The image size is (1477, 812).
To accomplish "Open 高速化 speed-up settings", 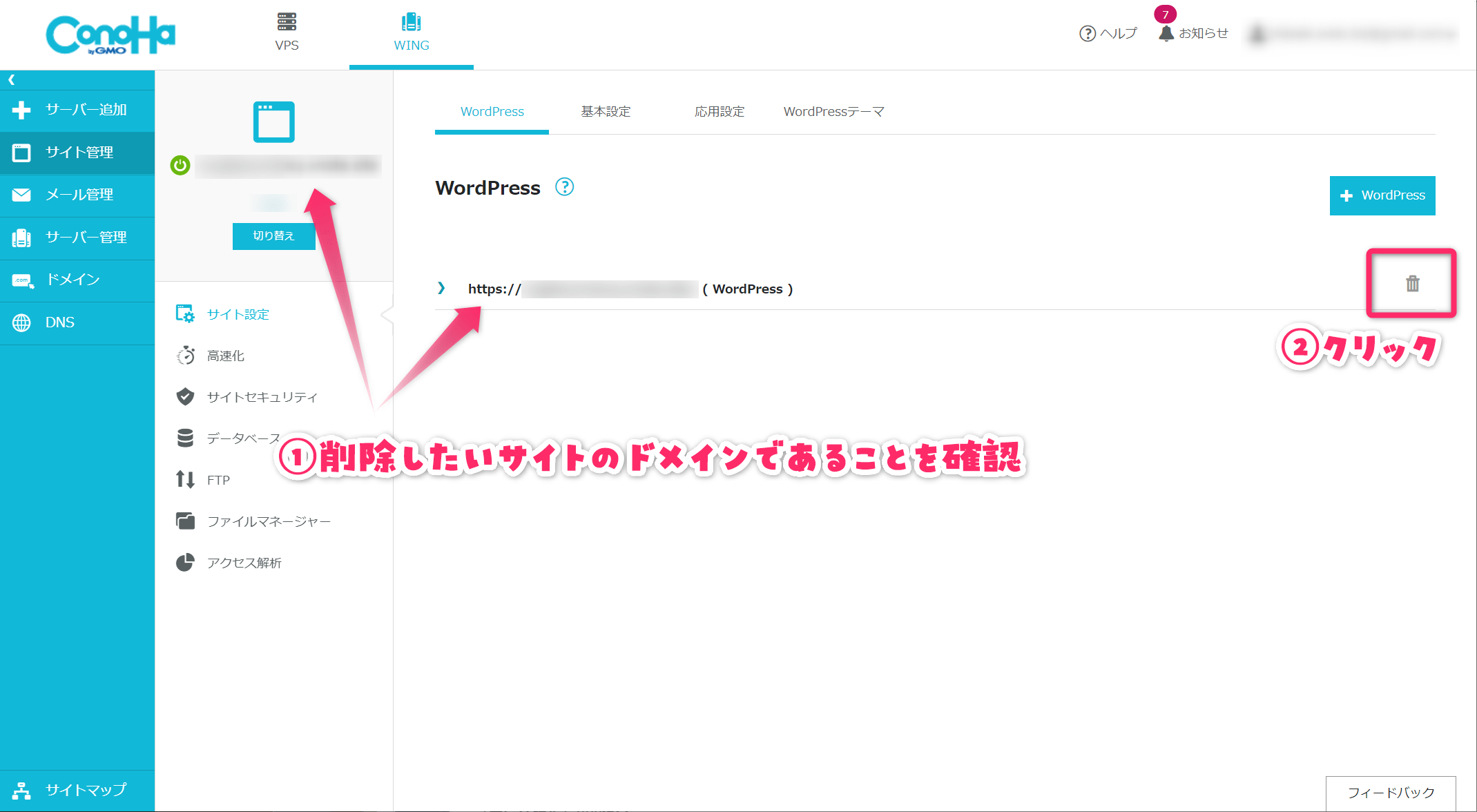I will 225,356.
